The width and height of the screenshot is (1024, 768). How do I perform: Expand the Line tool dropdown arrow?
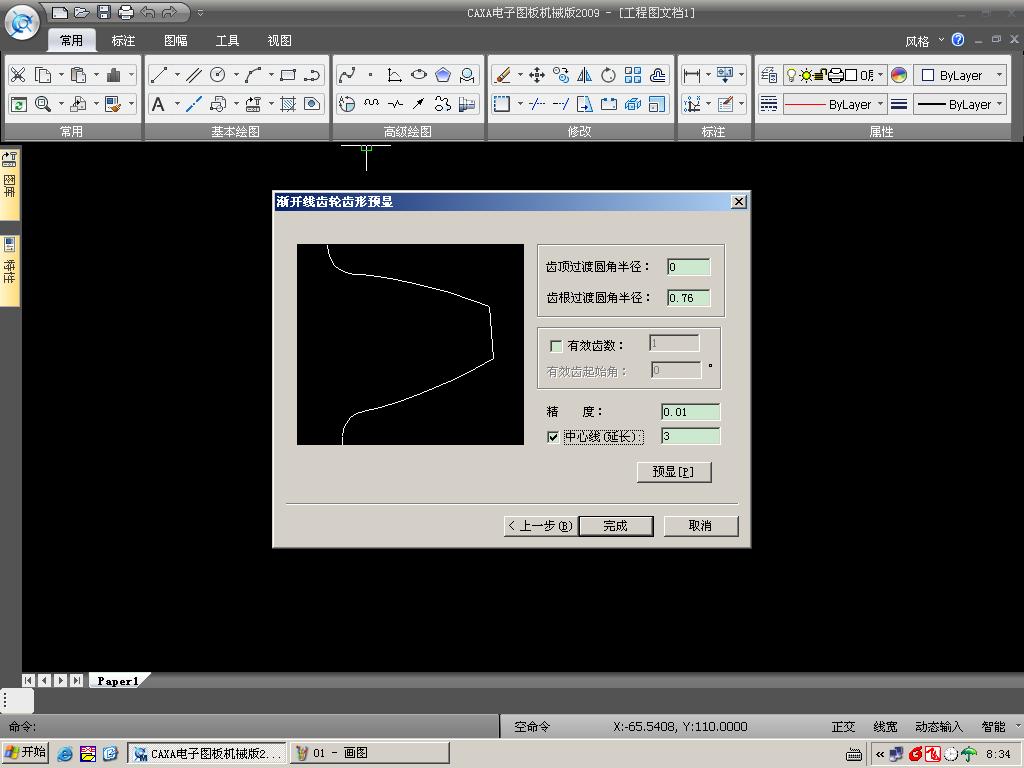click(x=177, y=75)
